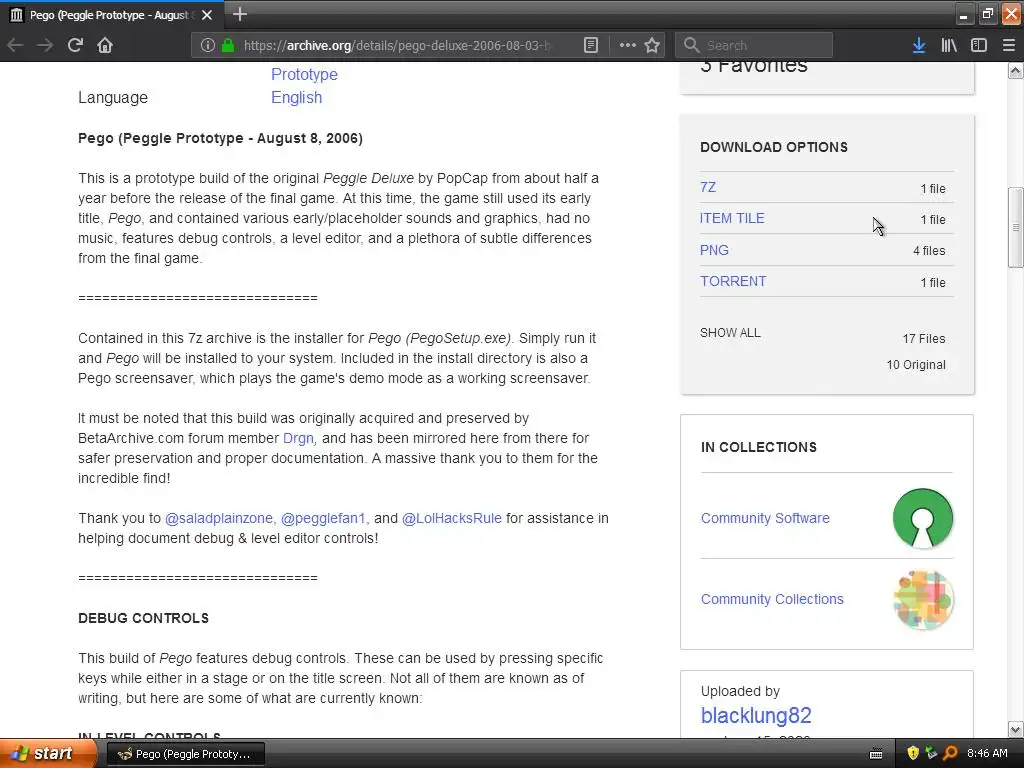Click the '4 files' count beside PNG
1024x768 pixels.
click(929, 251)
